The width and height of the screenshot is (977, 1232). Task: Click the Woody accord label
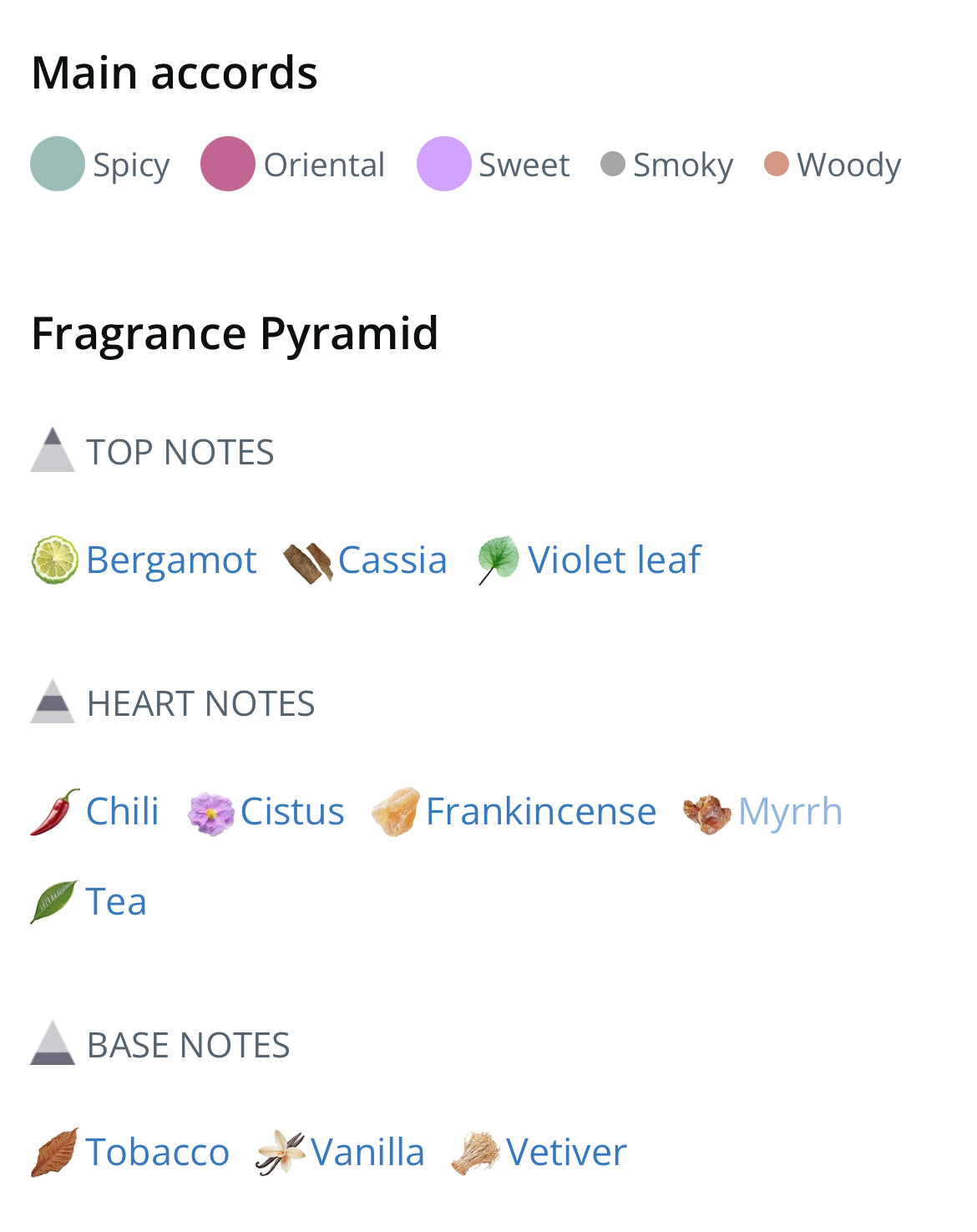point(848,165)
